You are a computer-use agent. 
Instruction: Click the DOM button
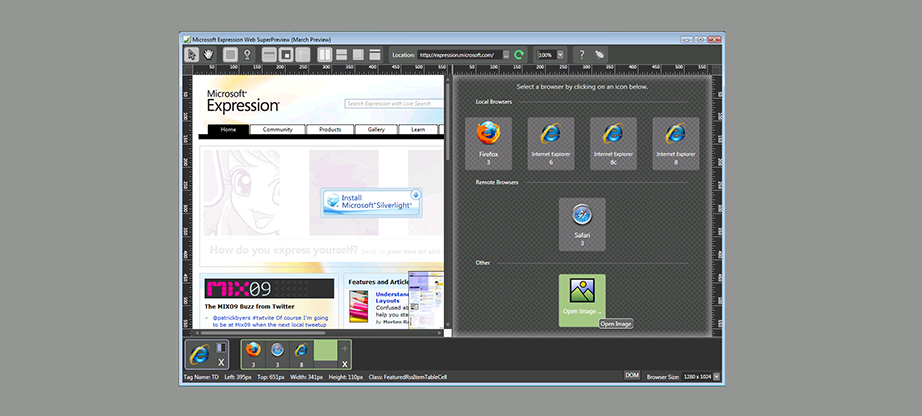(x=632, y=375)
